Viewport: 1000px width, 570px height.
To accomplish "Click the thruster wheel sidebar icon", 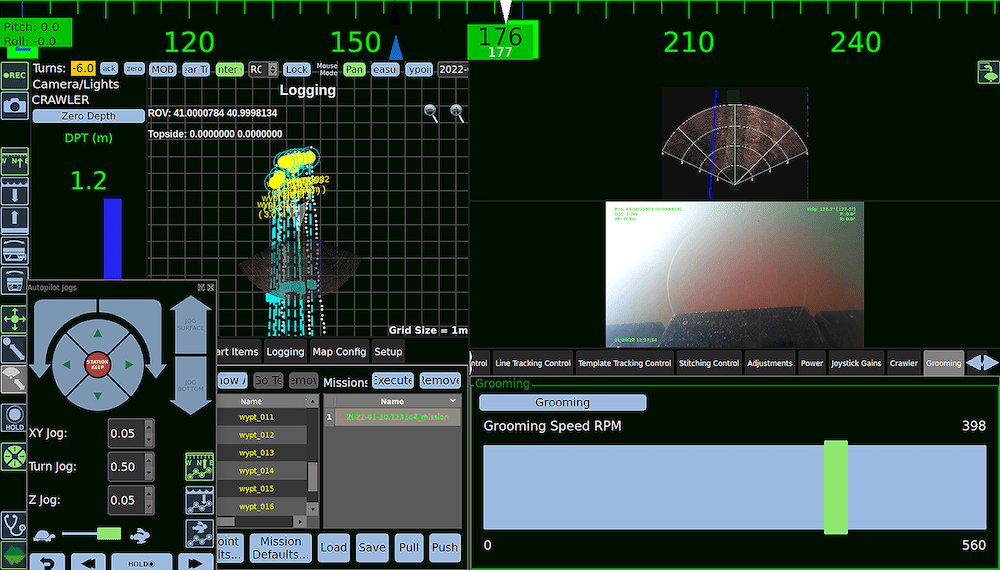I will click(14, 457).
